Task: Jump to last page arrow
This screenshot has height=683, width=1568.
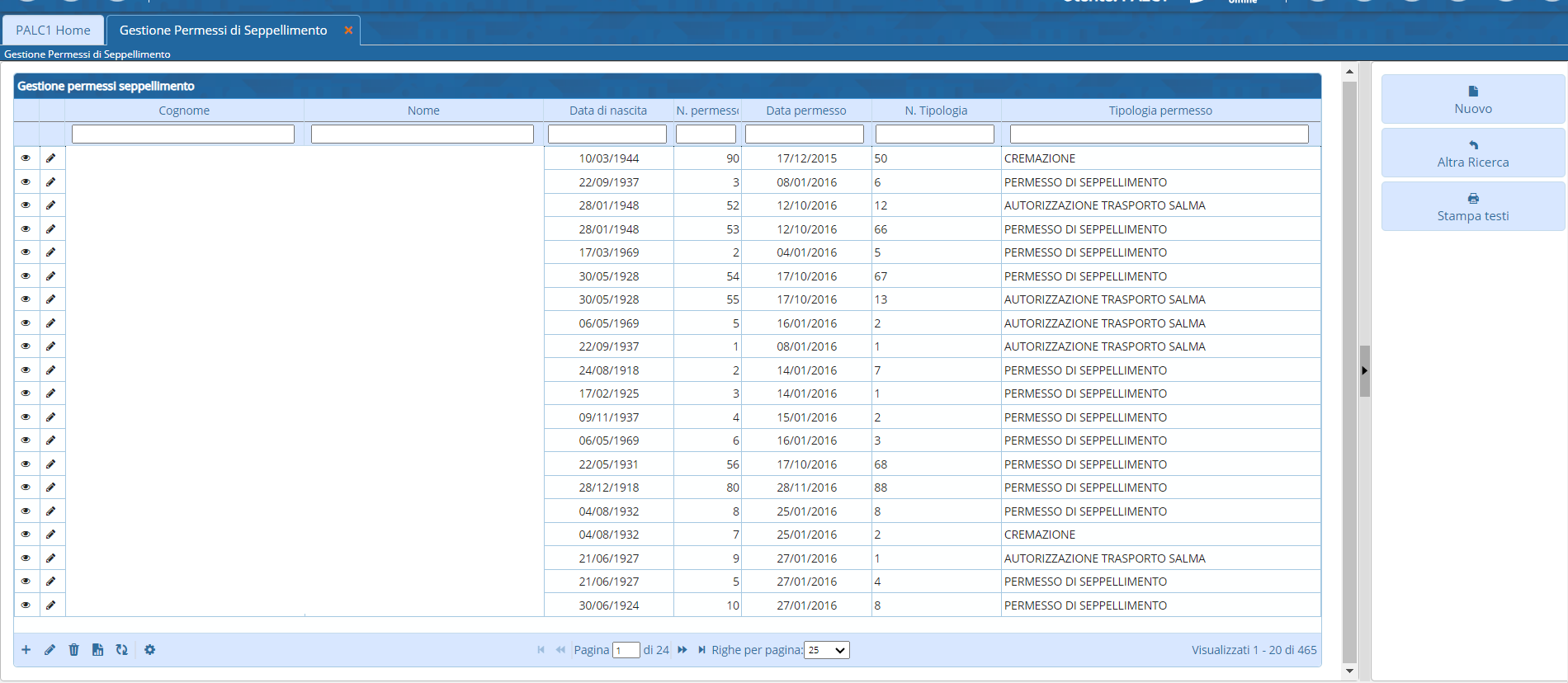Action: [701, 650]
